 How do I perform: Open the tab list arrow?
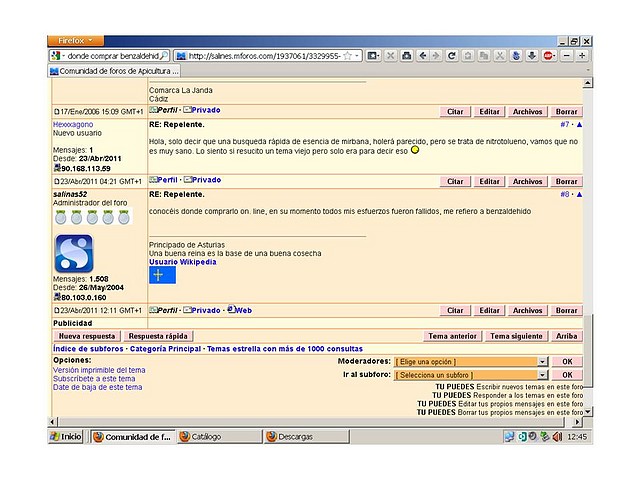[x=588, y=70]
